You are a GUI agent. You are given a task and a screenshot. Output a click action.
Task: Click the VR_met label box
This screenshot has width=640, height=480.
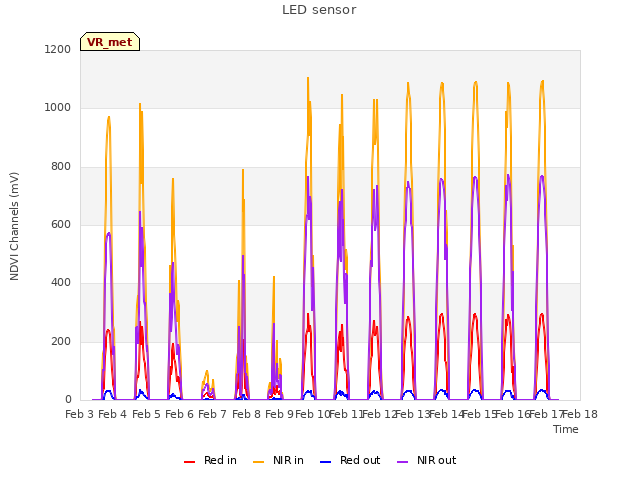110,42
